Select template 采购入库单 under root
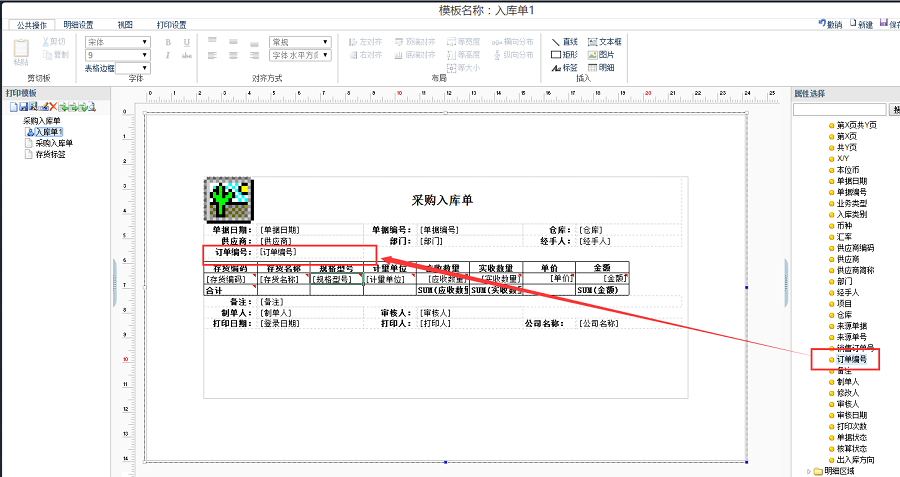The image size is (900, 477). click(54, 143)
